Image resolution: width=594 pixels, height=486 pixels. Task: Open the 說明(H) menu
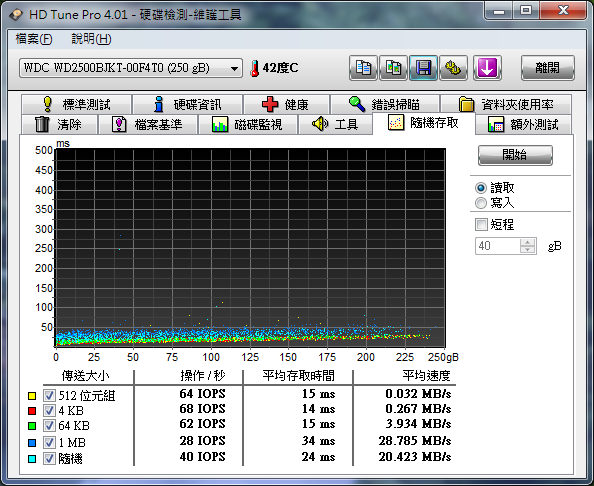[x=91, y=39]
